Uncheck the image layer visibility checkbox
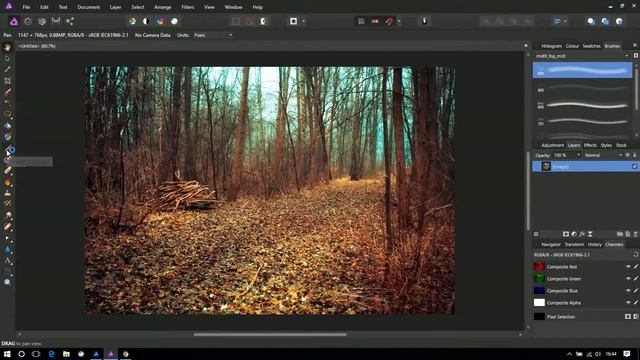The width and height of the screenshot is (640, 360). [x=634, y=167]
